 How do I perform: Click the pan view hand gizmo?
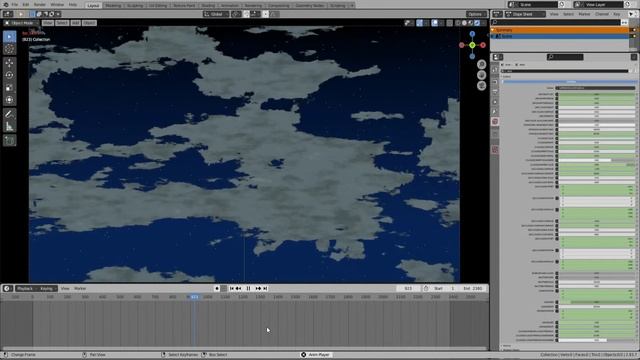(x=482, y=75)
